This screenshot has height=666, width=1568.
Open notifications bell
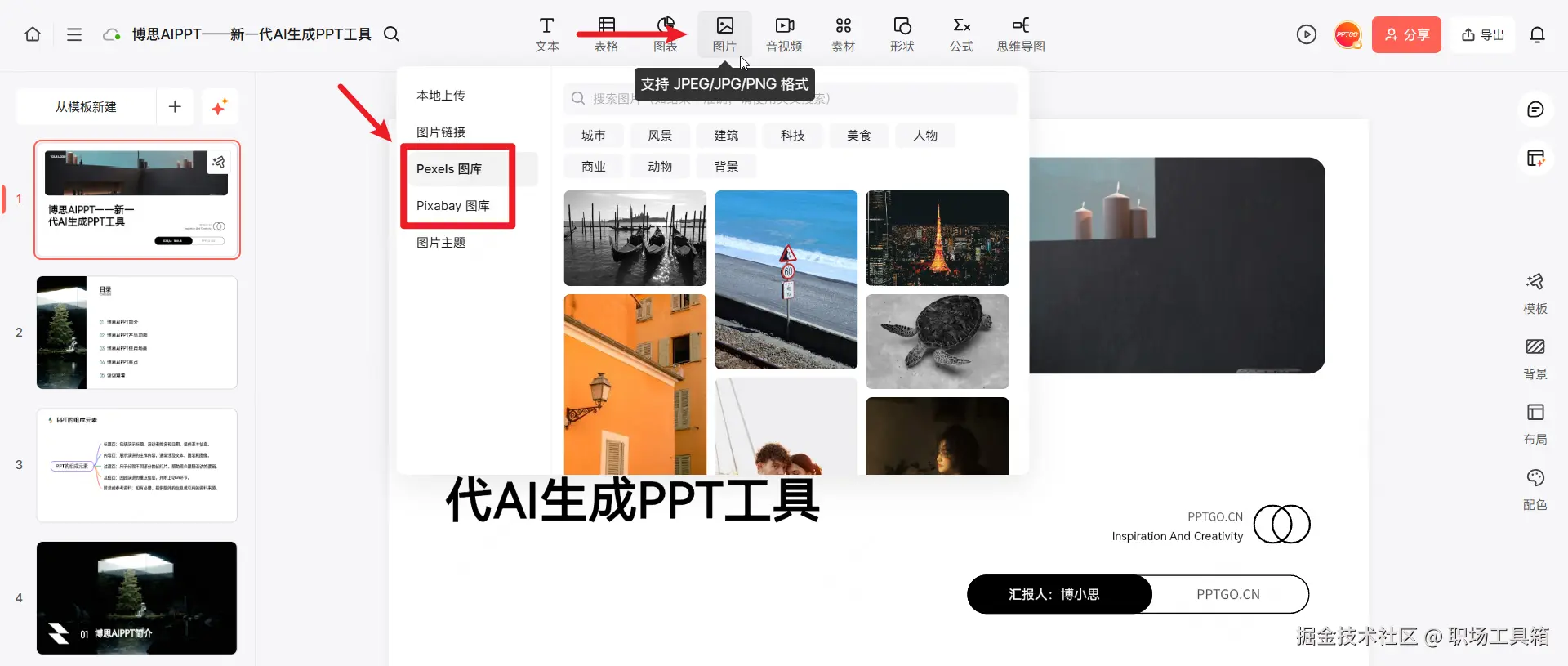coord(1538,34)
